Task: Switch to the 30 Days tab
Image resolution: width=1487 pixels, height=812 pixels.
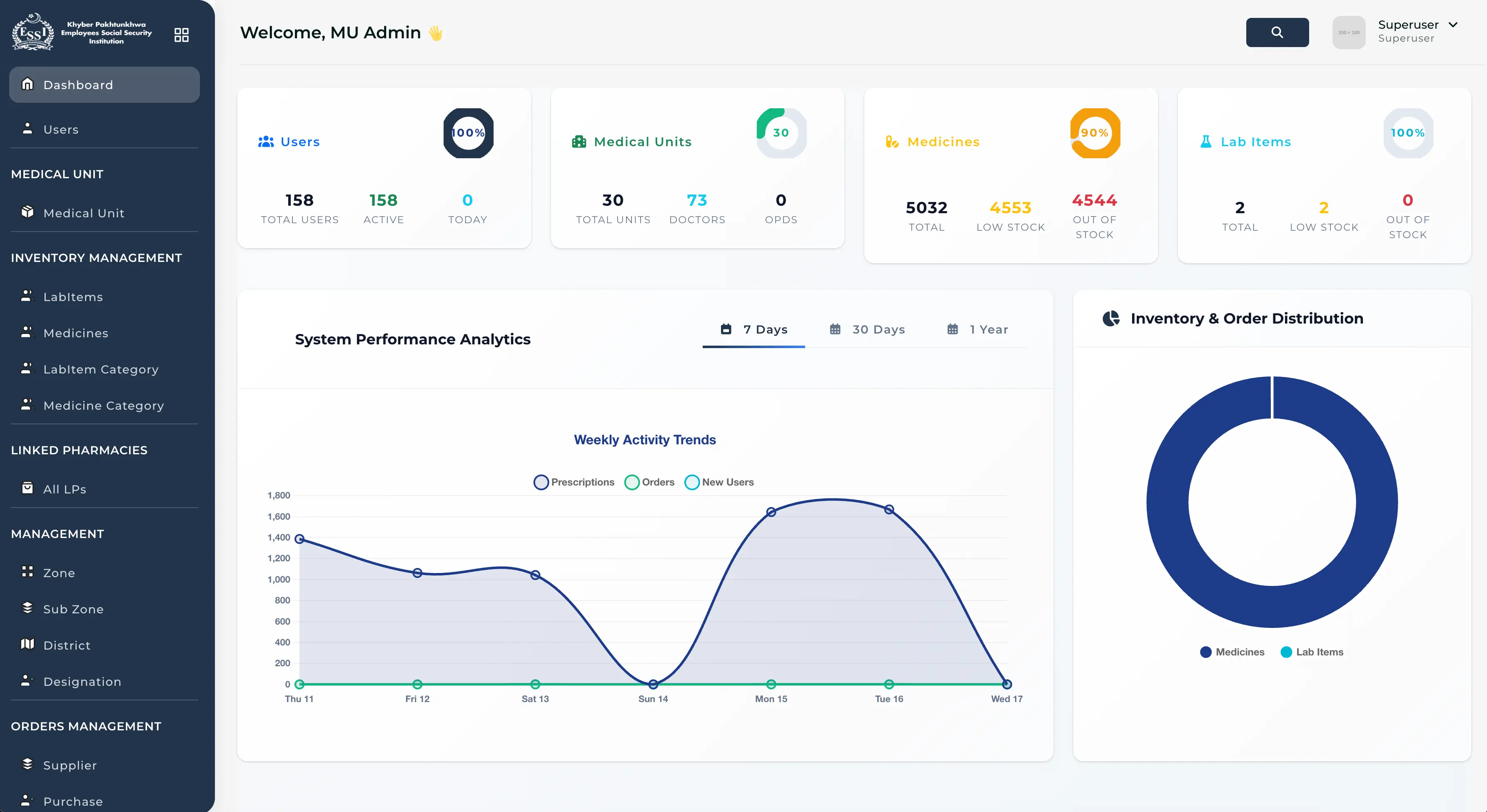Action: click(x=867, y=329)
